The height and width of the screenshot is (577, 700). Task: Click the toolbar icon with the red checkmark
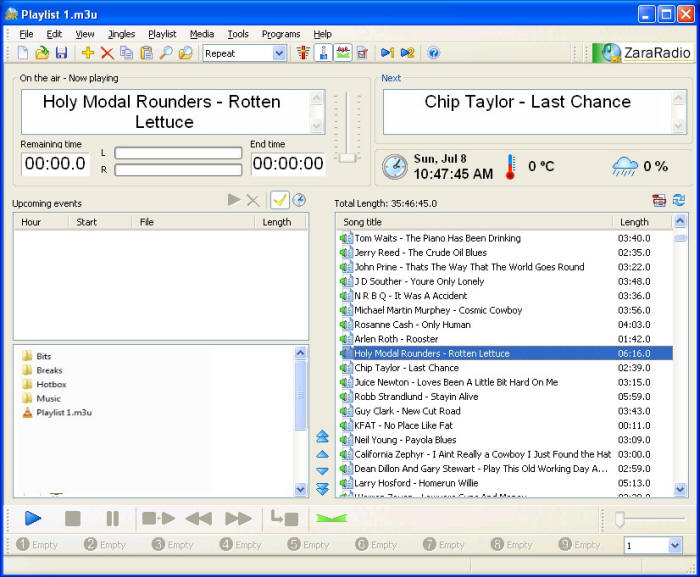point(362,53)
